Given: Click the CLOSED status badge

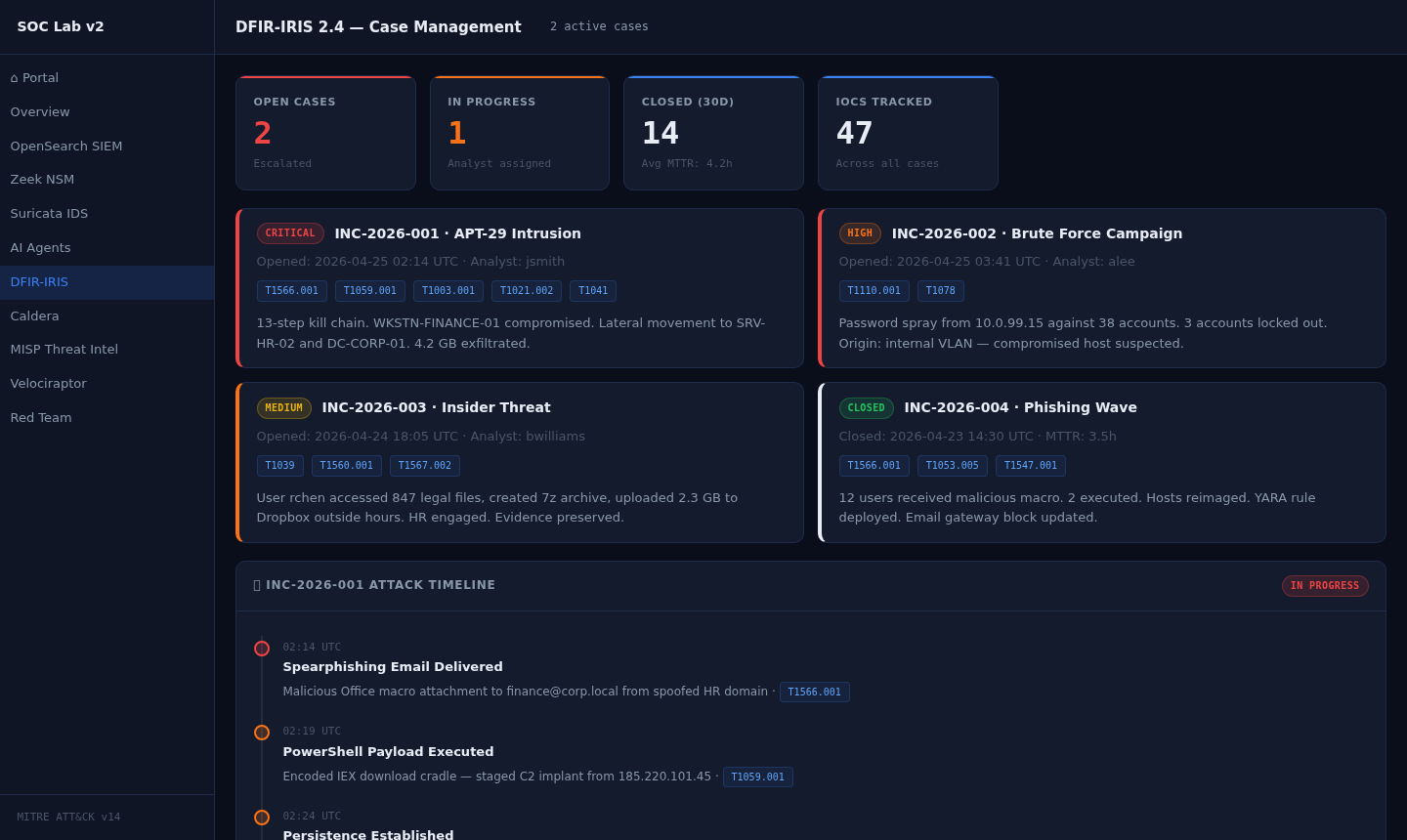Looking at the screenshot, I should tap(867, 408).
